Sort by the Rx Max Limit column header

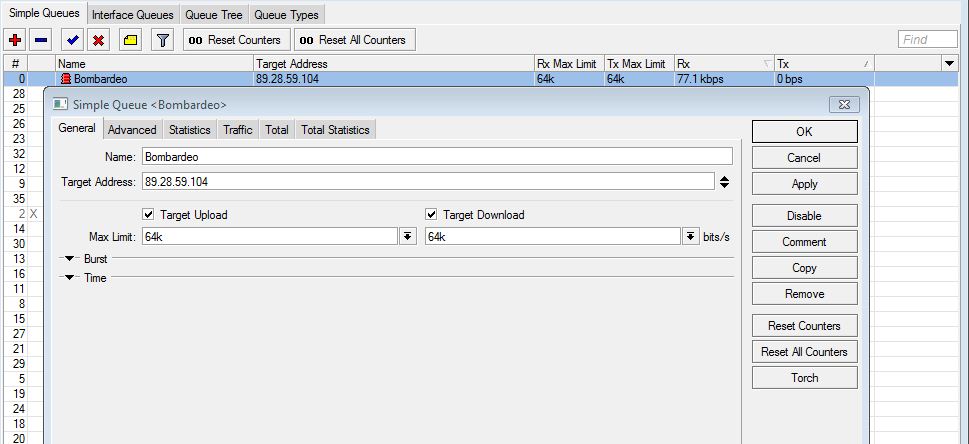[569, 64]
